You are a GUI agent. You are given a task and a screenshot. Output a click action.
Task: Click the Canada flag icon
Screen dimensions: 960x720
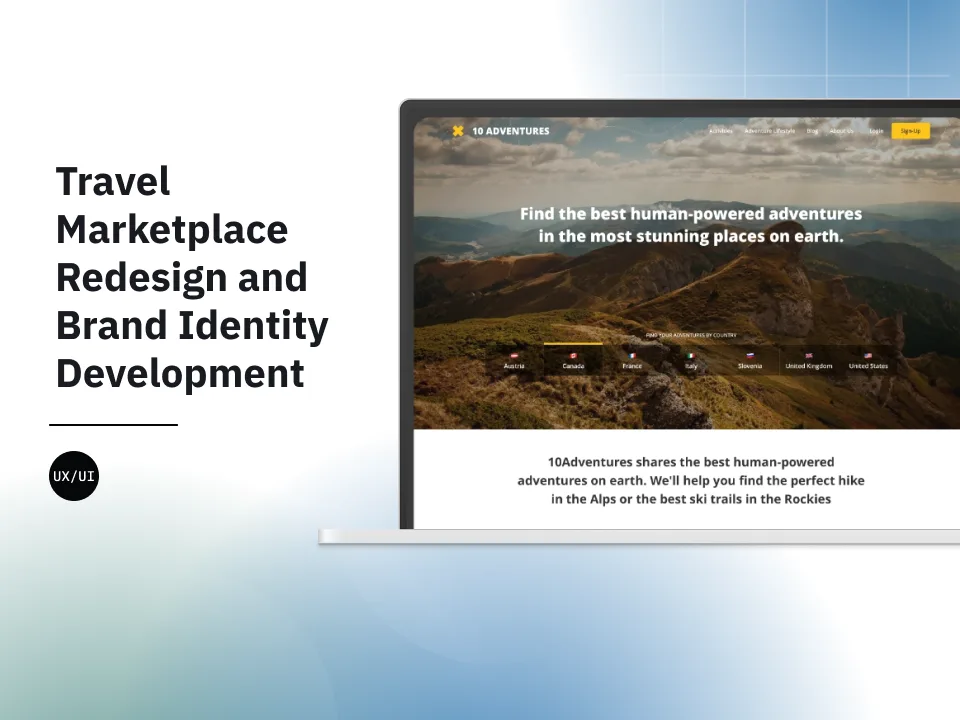tap(573, 355)
